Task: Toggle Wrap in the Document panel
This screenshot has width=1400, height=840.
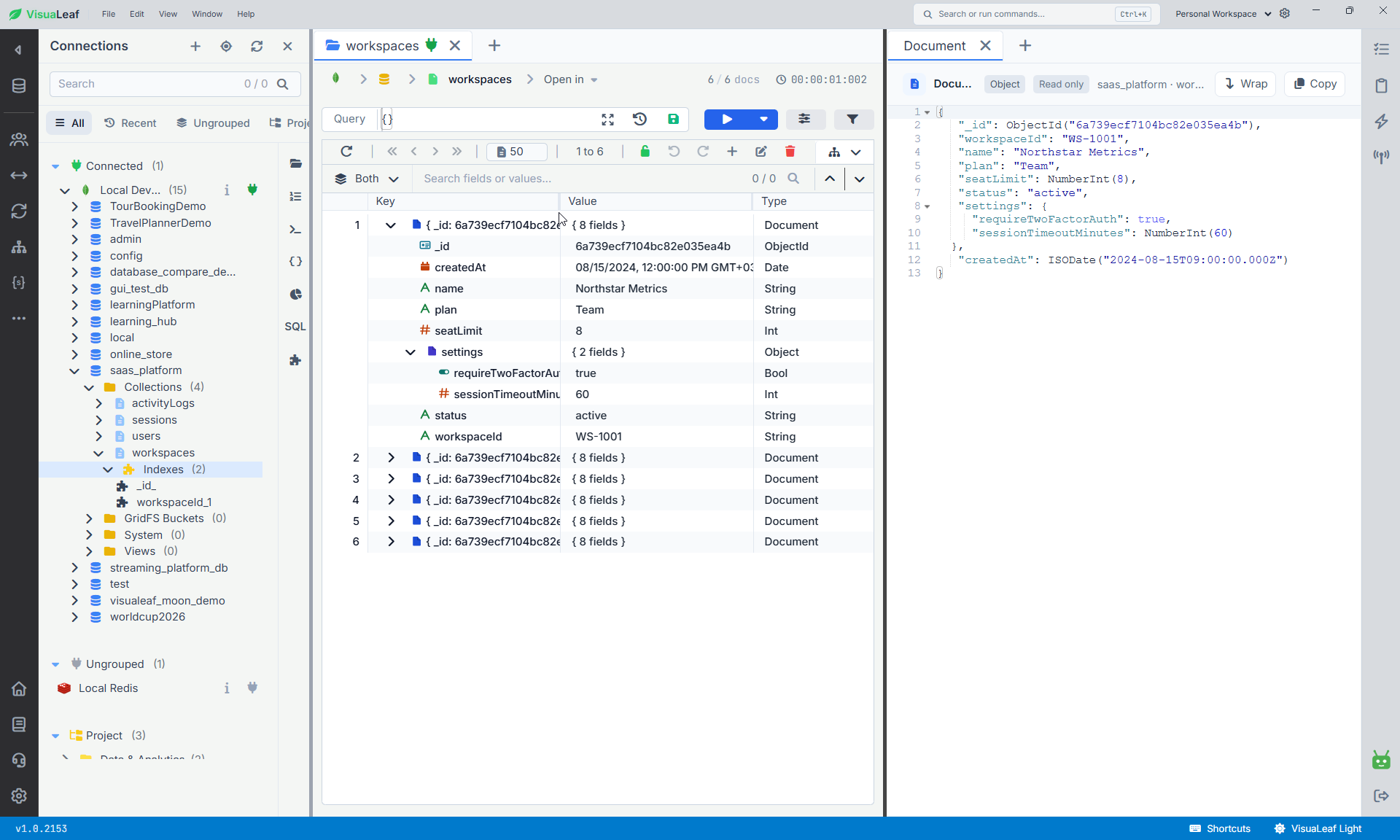Action: 1245,84
